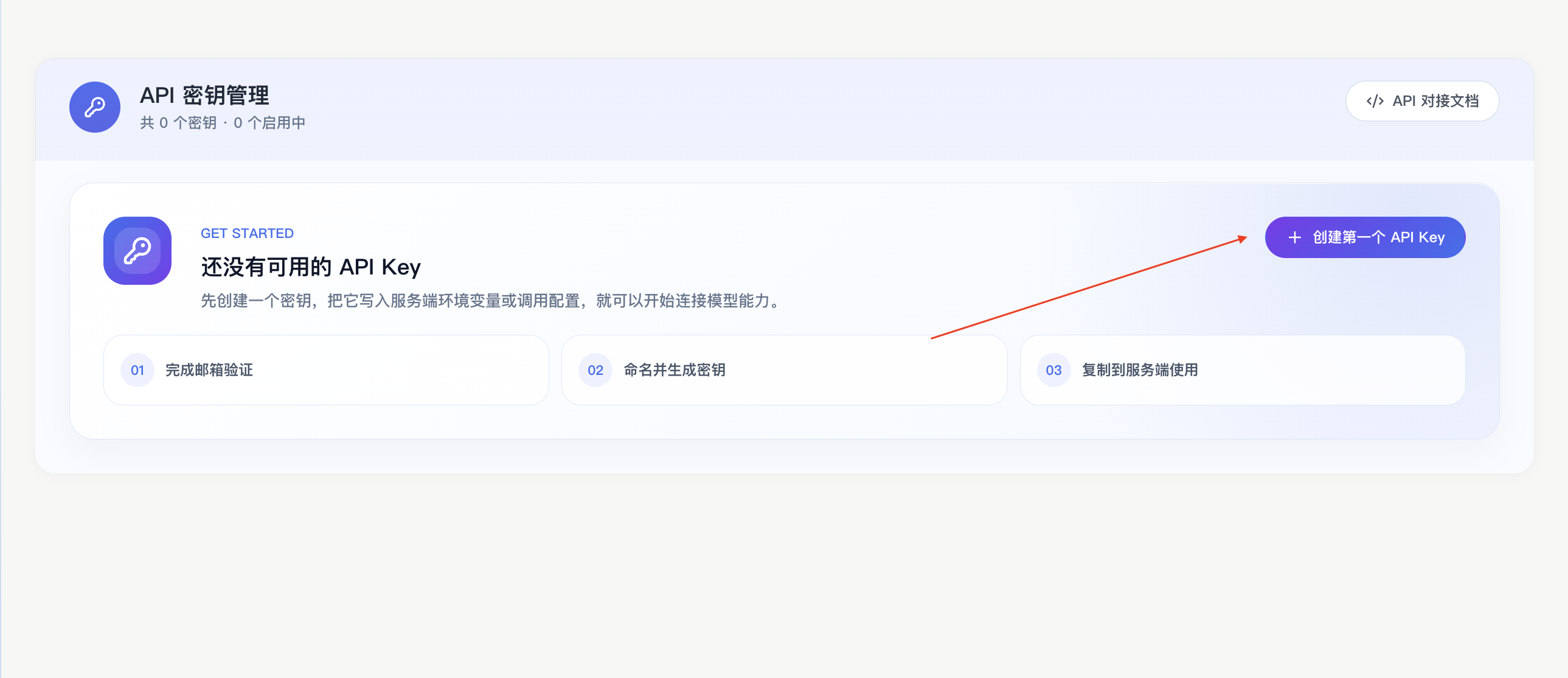1568x678 pixels.
Task: Click the large square key icon in GET STARTED card
Action: pos(137,250)
